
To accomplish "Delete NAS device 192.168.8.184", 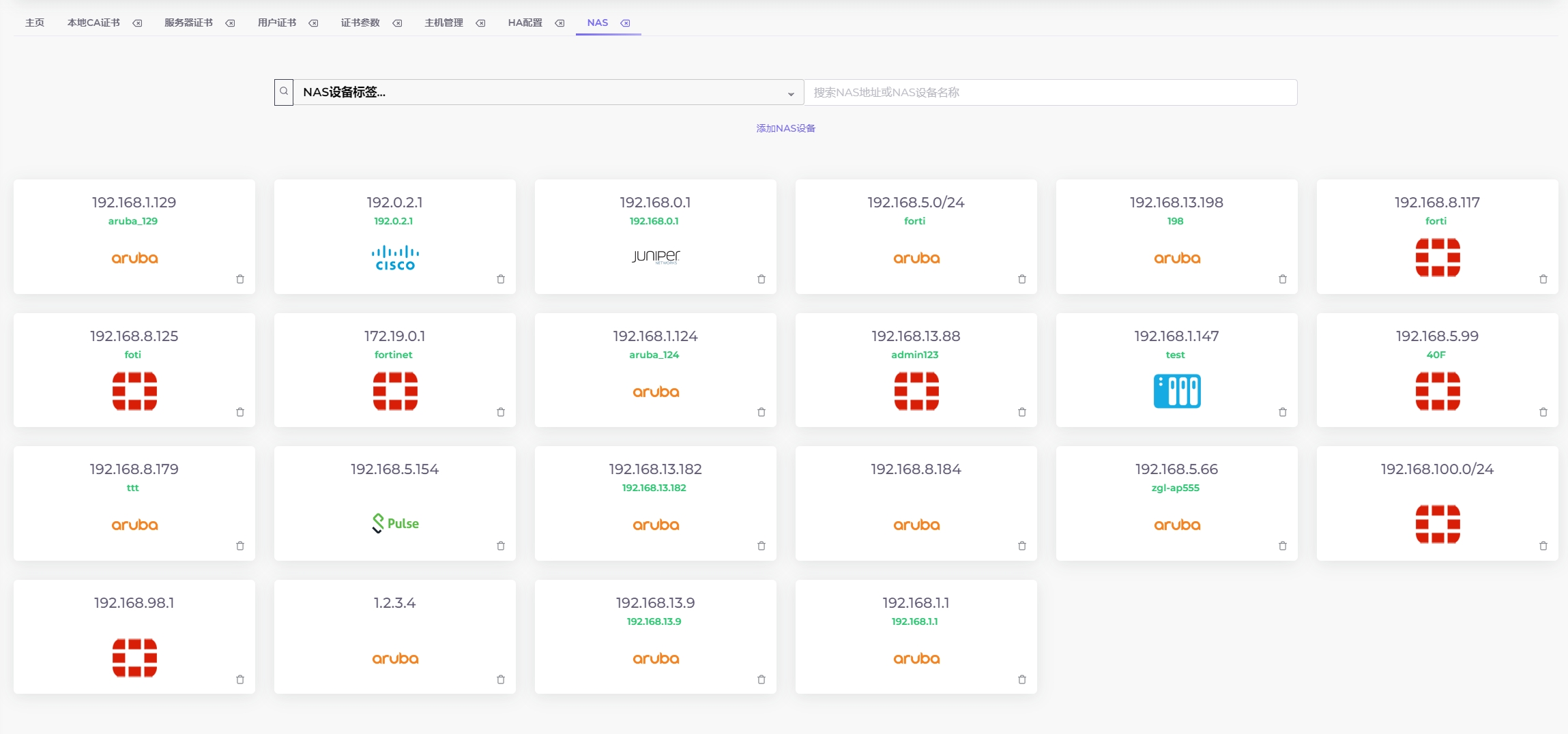I will (1022, 546).
